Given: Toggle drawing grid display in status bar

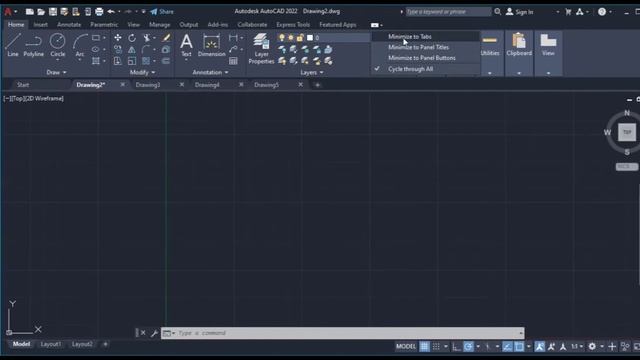Looking at the screenshot, I should (424, 347).
